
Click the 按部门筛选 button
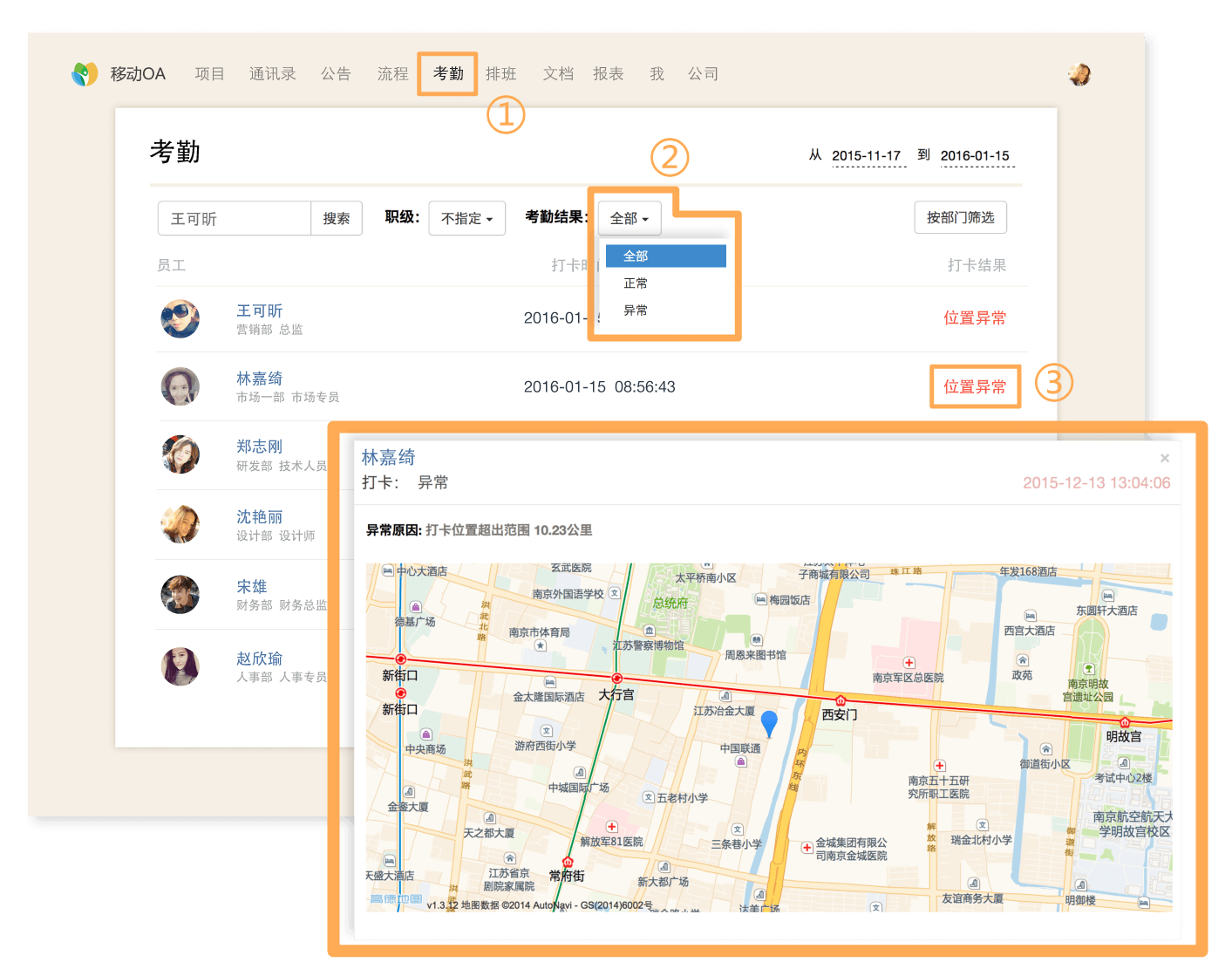click(960, 218)
